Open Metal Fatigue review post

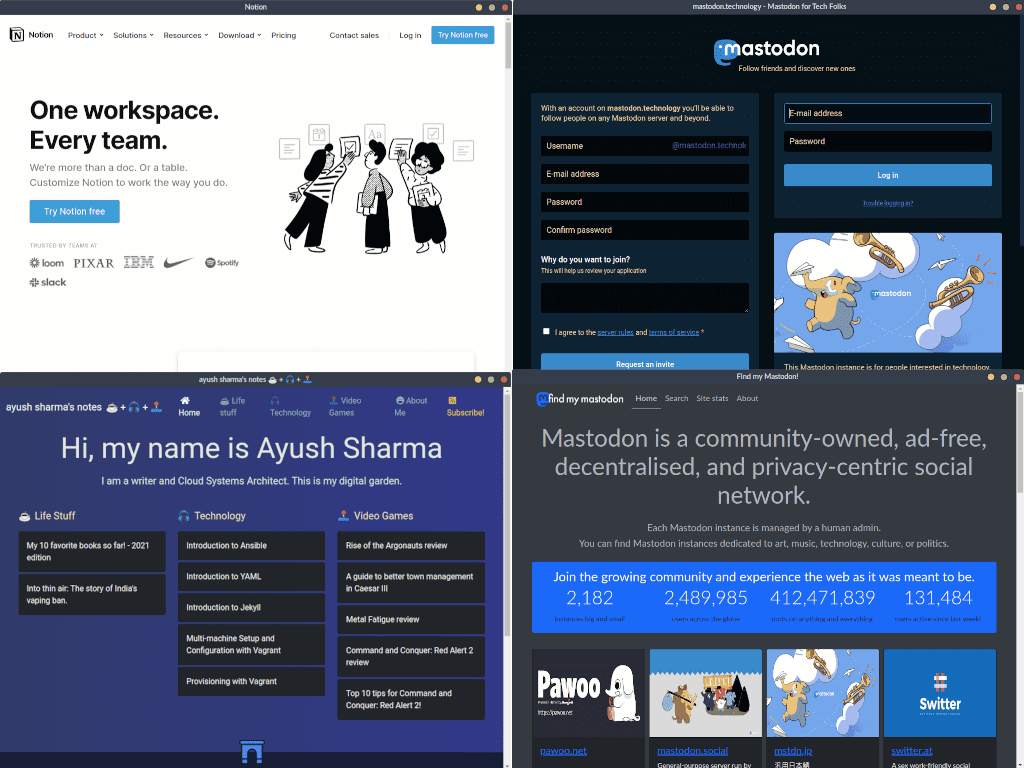pos(411,619)
